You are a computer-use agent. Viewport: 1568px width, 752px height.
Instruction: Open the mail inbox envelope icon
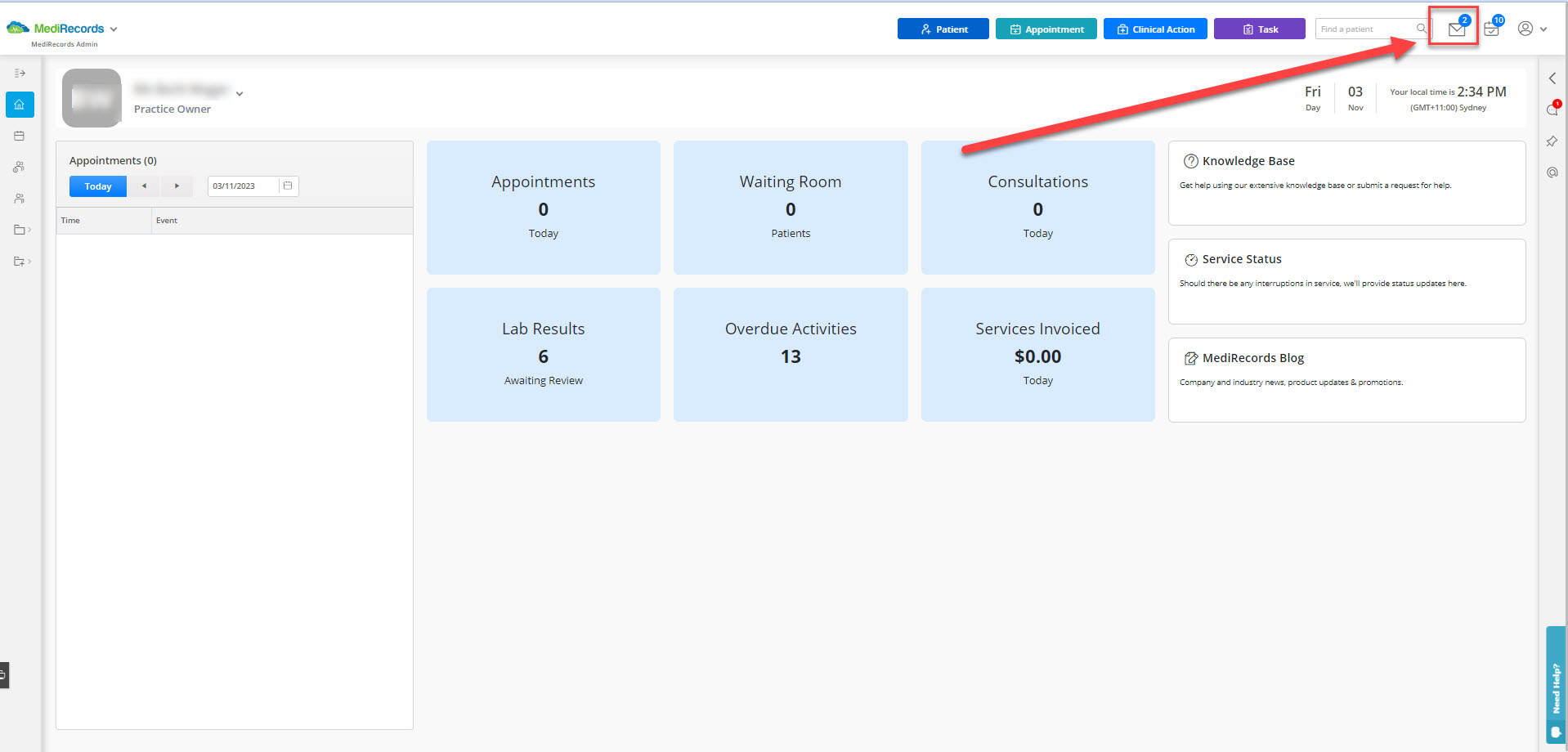(1456, 29)
